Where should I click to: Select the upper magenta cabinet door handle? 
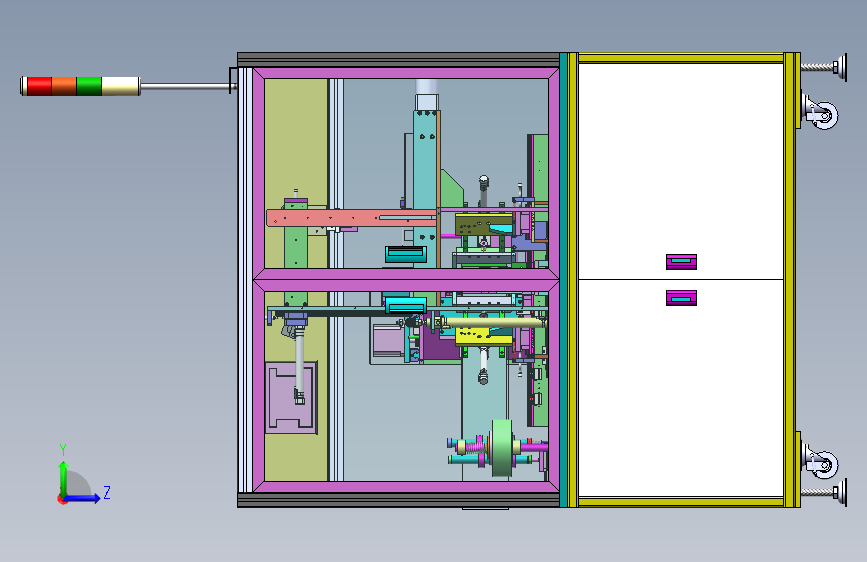tap(681, 262)
